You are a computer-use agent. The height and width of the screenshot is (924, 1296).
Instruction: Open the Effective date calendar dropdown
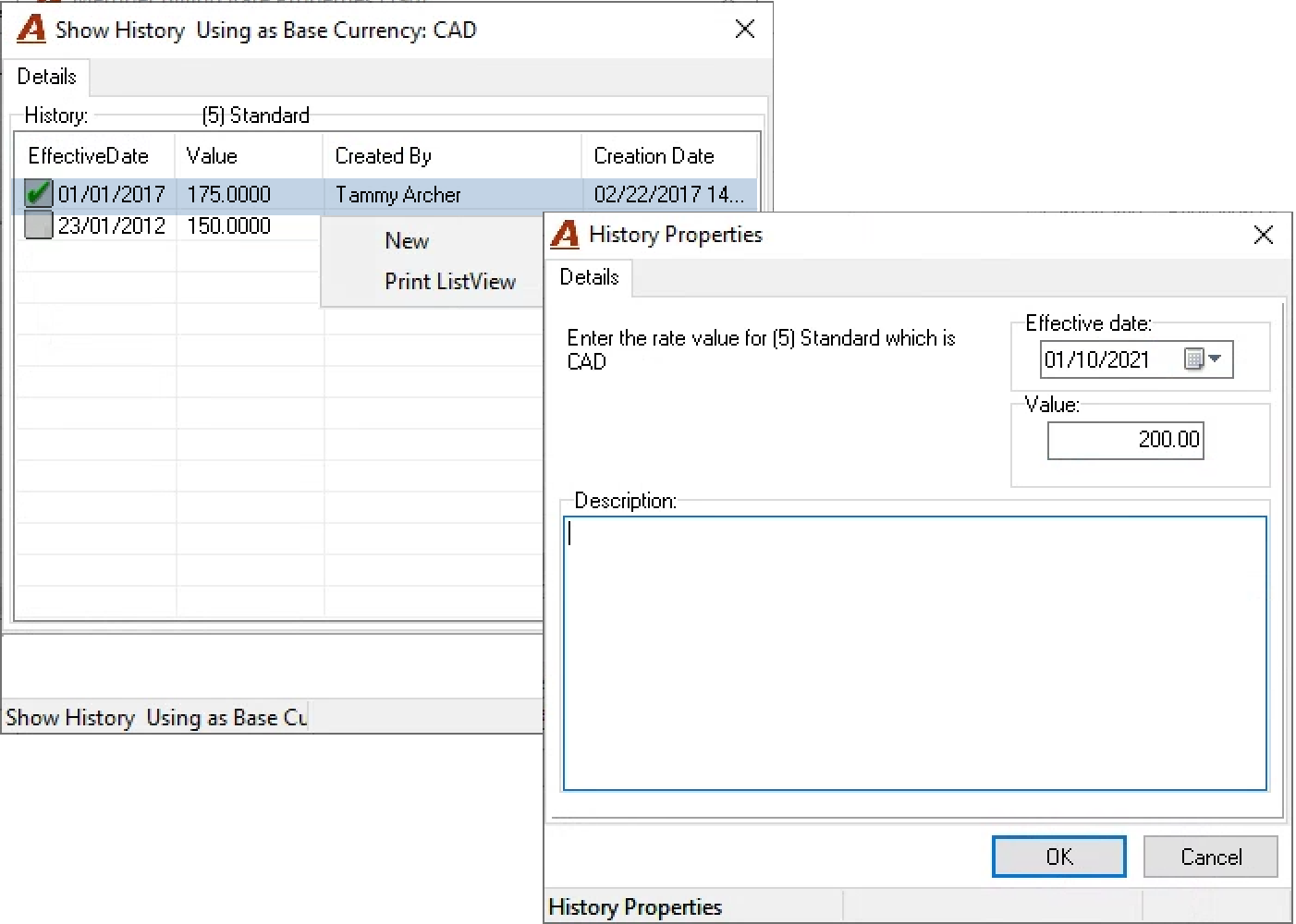pyautogui.click(x=1204, y=359)
